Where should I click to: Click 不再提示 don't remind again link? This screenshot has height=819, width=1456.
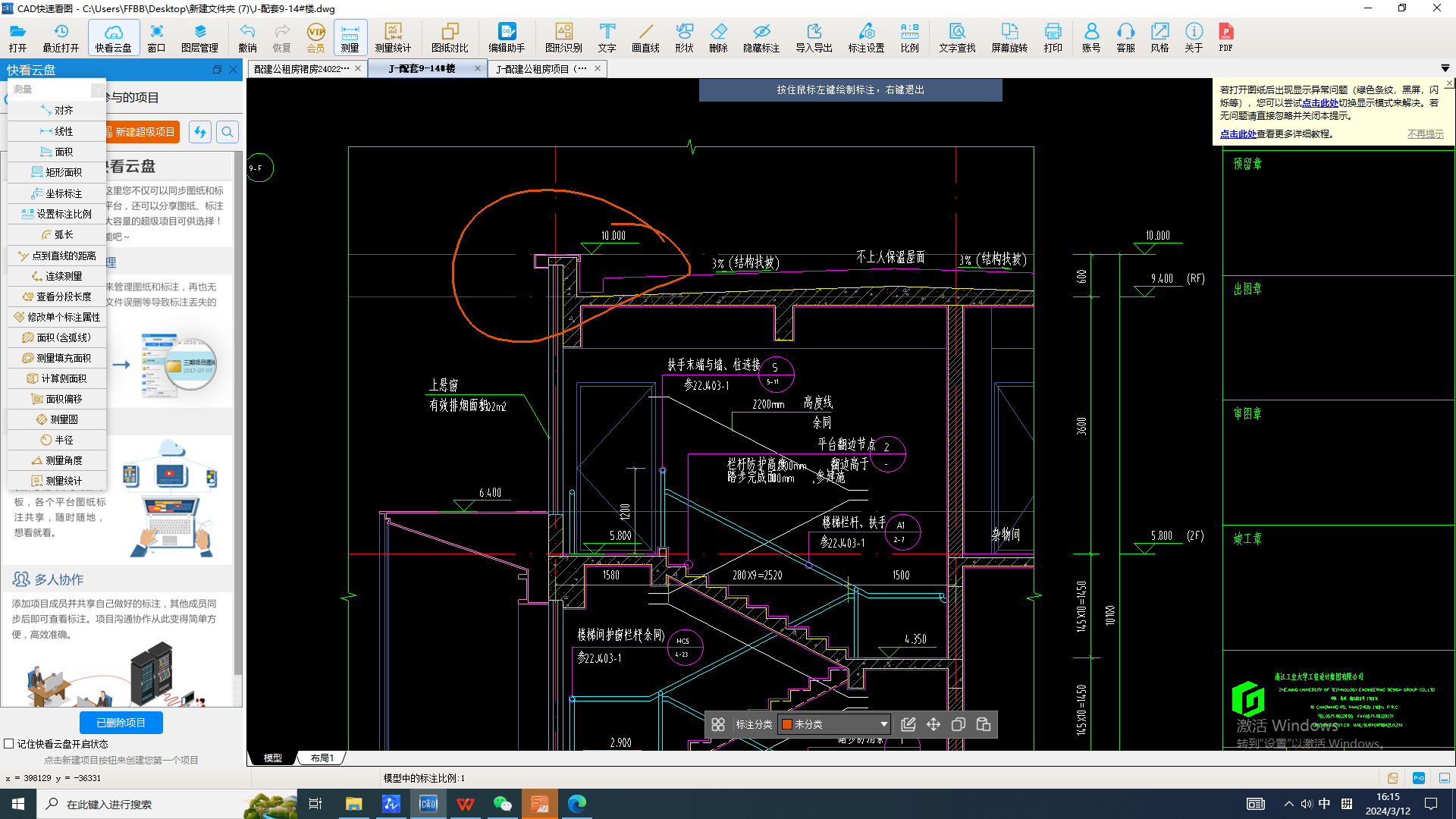[x=1426, y=134]
